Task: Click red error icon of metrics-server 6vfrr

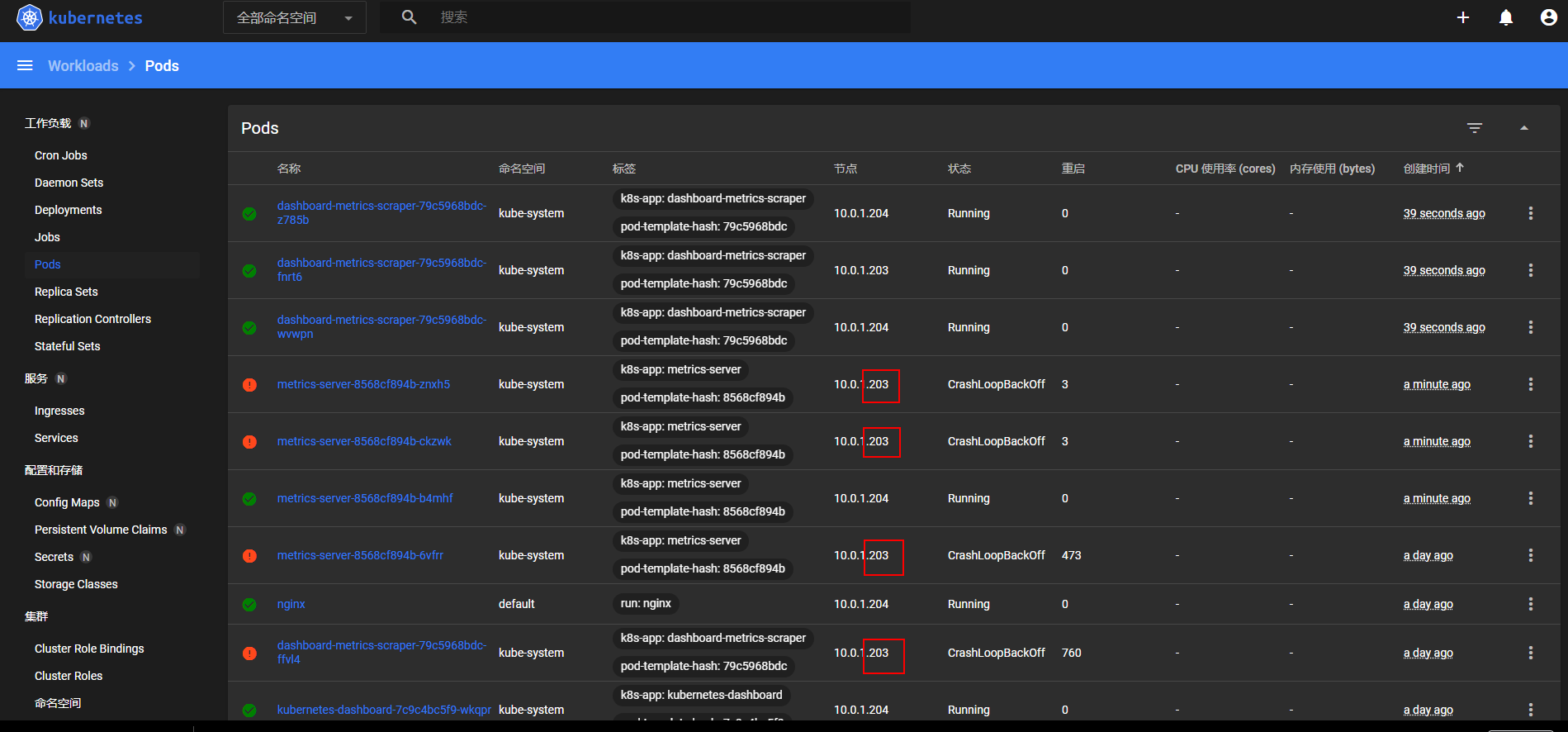Action: (x=249, y=556)
